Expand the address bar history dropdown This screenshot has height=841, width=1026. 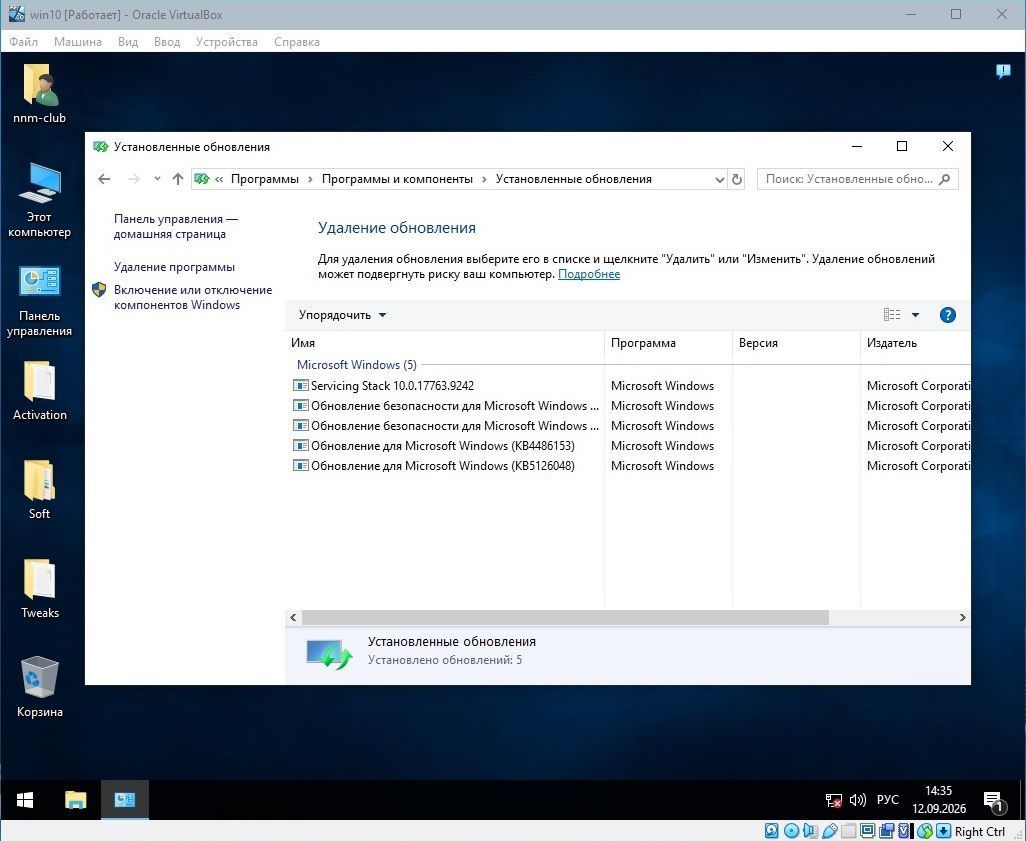pos(720,179)
